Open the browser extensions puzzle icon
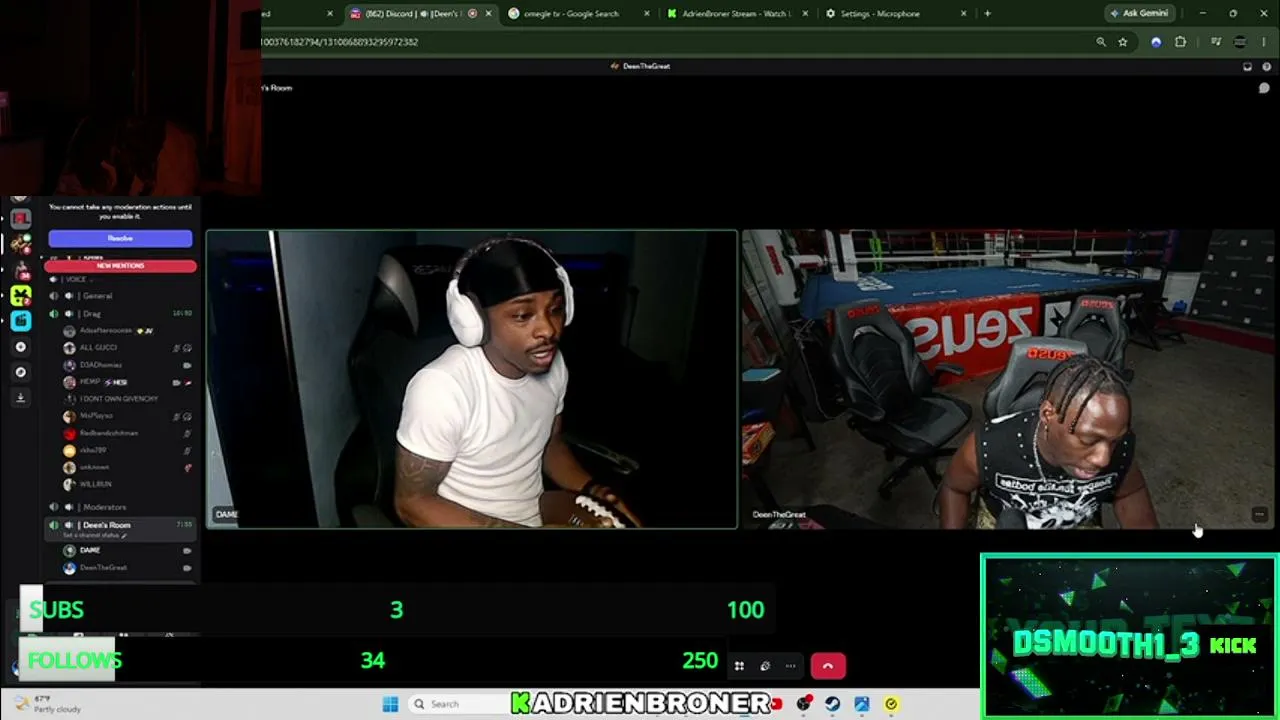Viewport: 1280px width, 720px height. pos(1181,42)
